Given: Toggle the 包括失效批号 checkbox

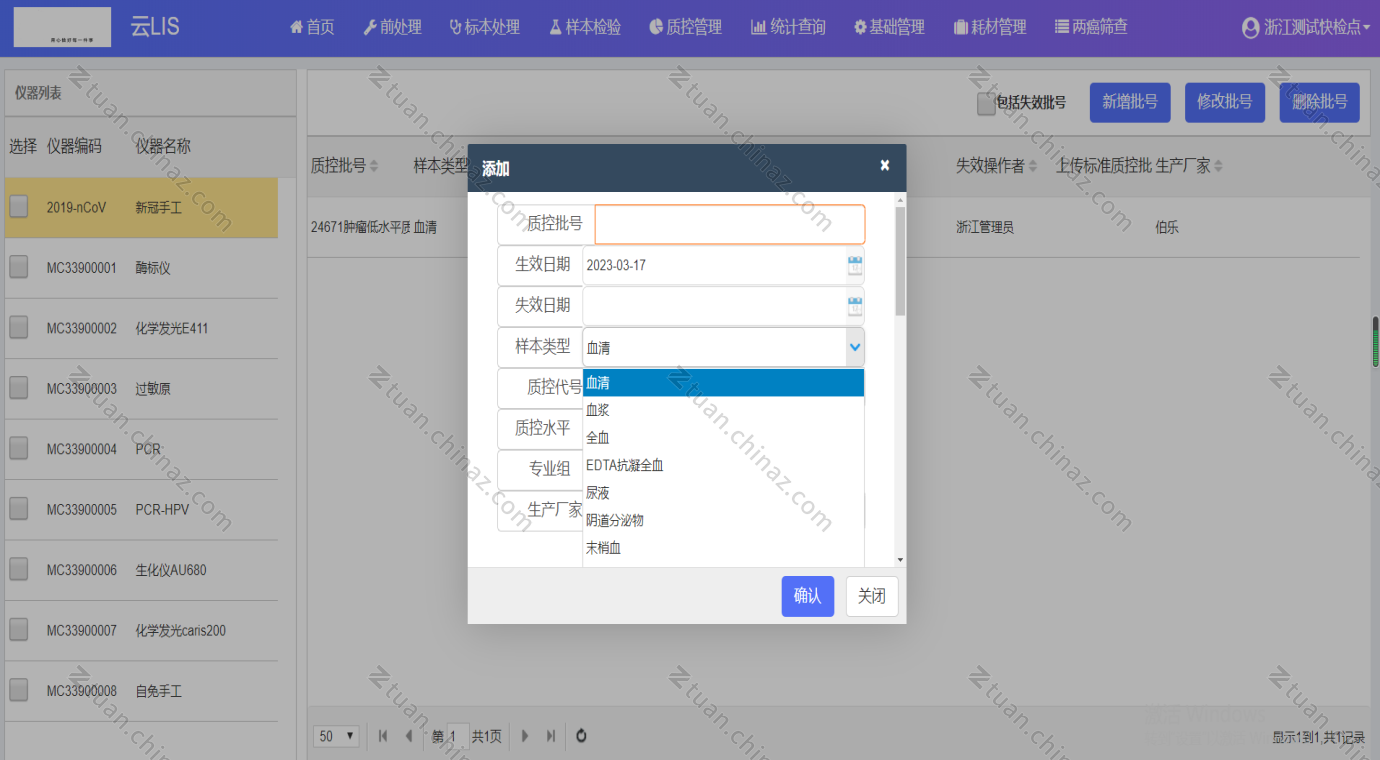Looking at the screenshot, I should click(x=986, y=104).
